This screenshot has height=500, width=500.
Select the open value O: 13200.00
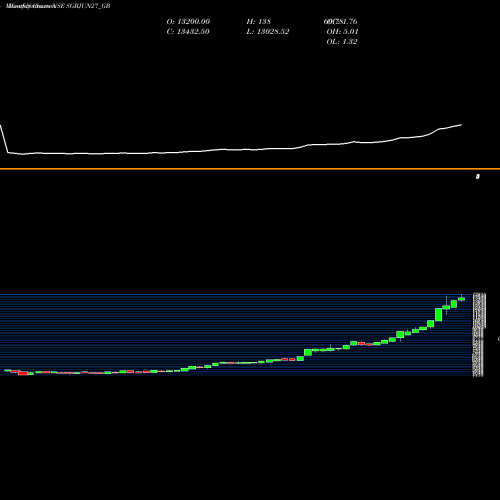pyautogui.click(x=188, y=22)
